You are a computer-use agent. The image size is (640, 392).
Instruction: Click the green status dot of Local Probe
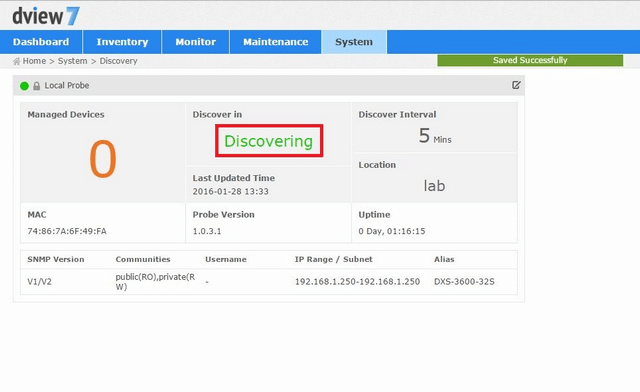pyautogui.click(x=24, y=86)
